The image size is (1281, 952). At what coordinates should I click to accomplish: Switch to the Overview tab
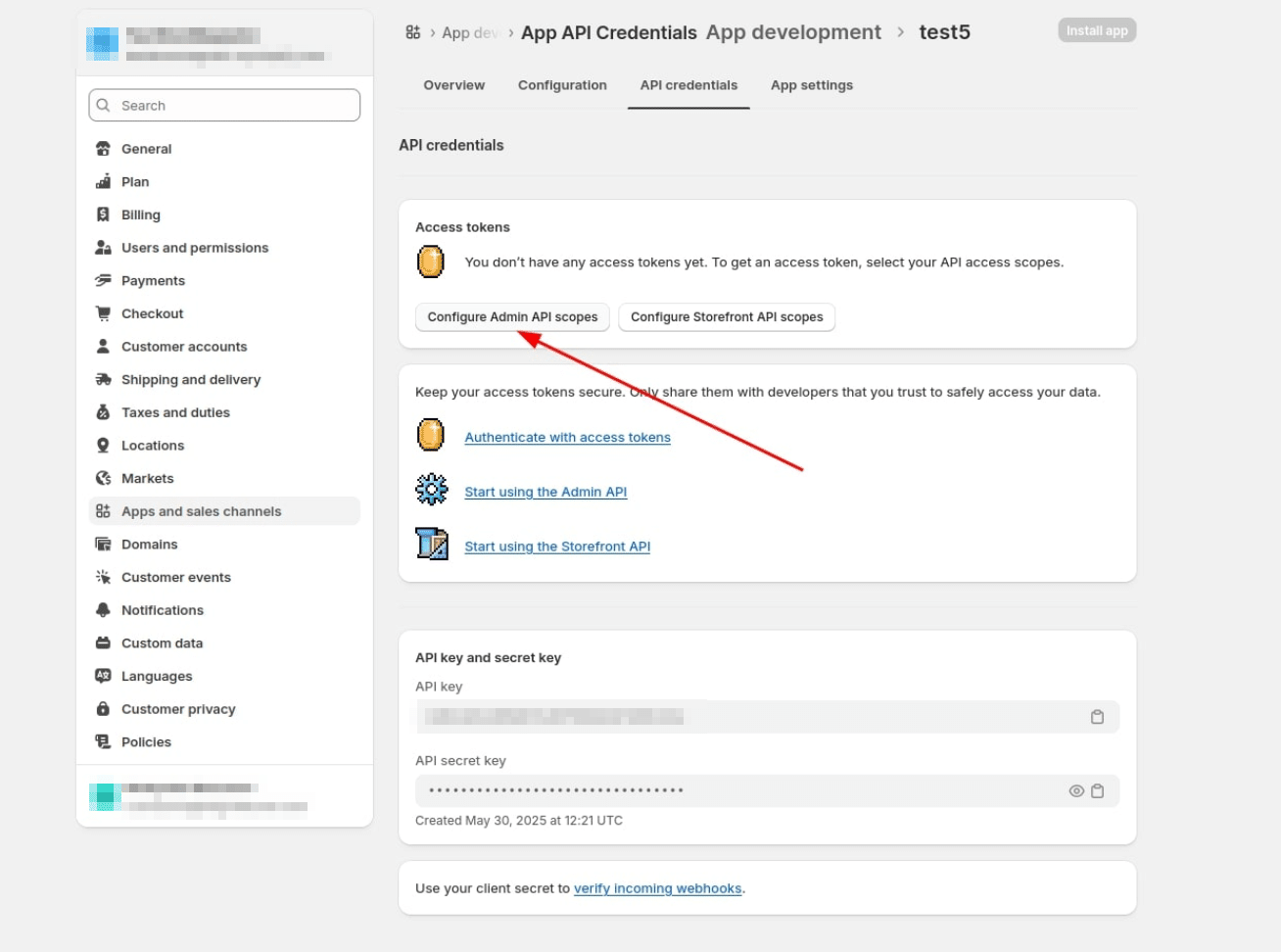tap(454, 85)
